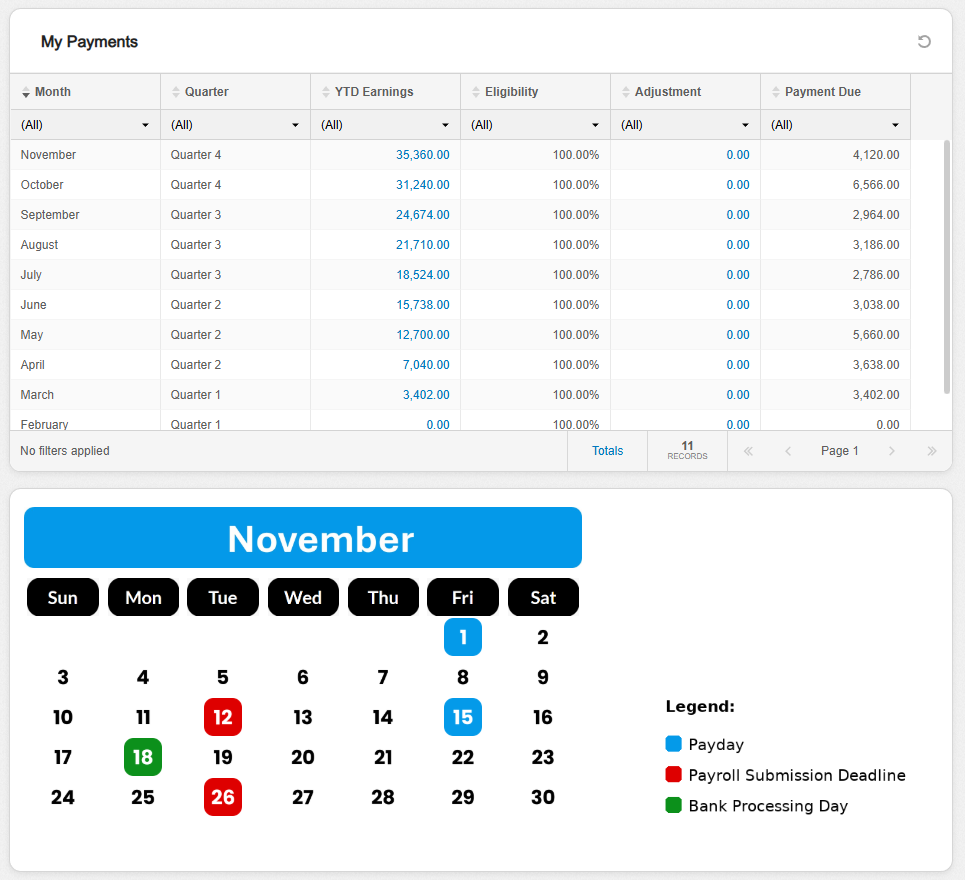Go to next page arrow

[x=892, y=451]
